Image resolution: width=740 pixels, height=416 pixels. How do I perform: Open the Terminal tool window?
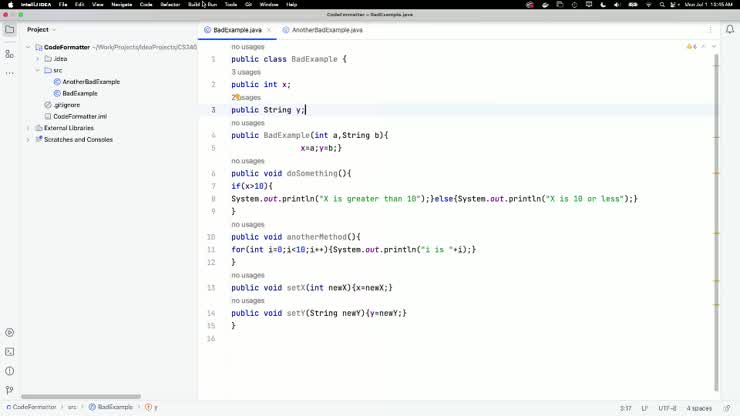(9, 352)
